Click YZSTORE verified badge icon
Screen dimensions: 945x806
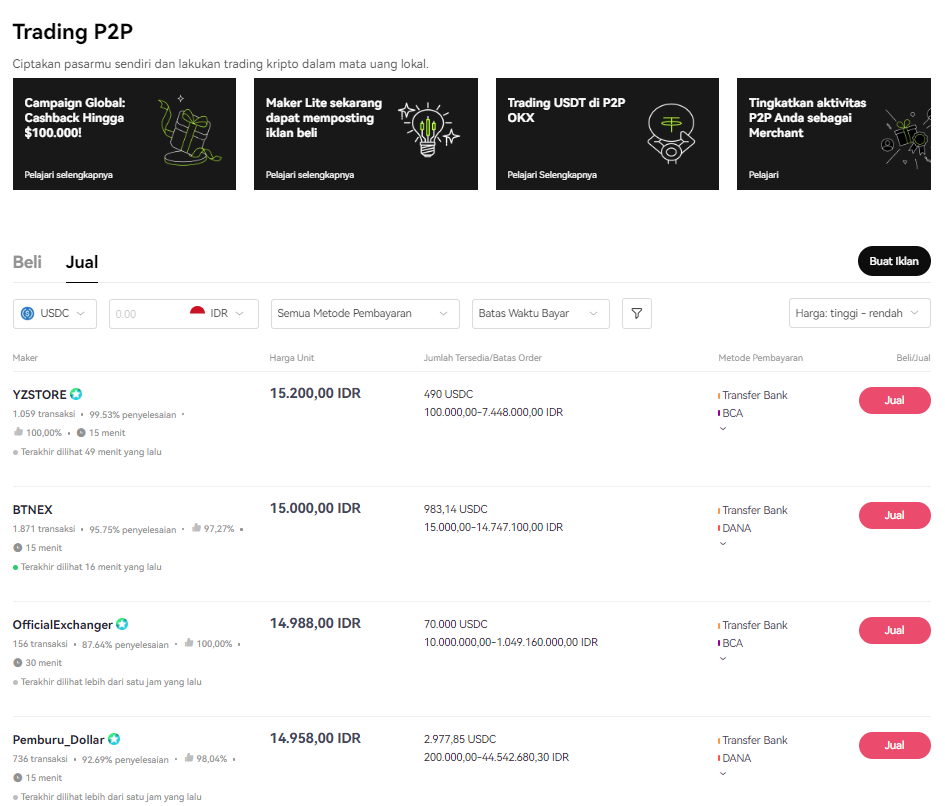click(x=76, y=394)
